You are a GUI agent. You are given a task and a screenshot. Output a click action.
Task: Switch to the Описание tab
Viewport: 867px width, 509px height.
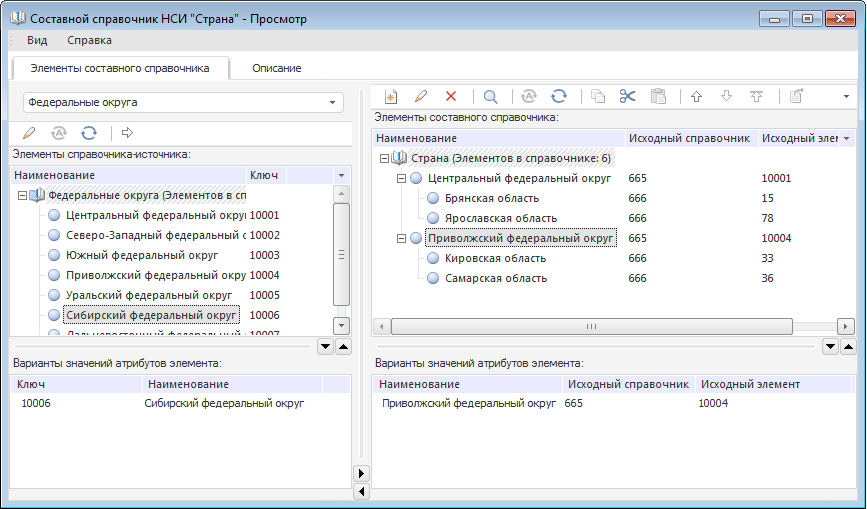(x=276, y=68)
